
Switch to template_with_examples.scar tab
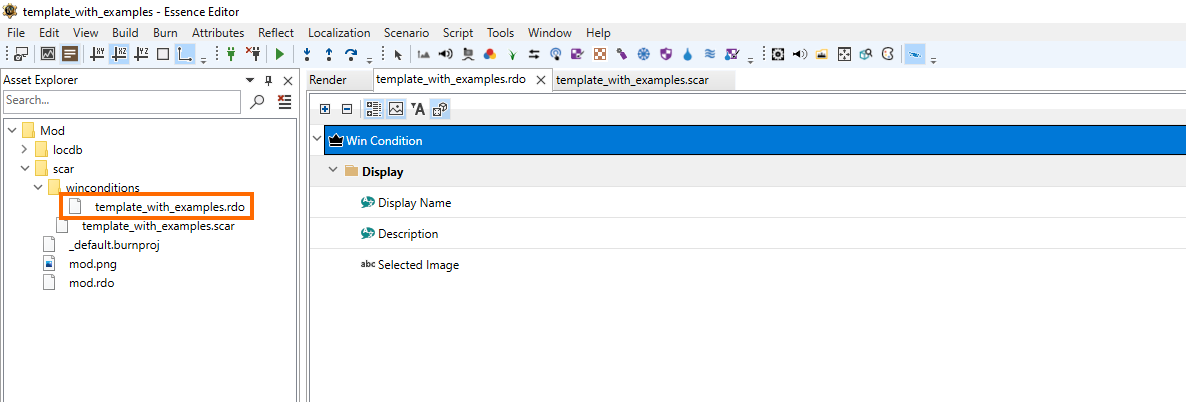pos(632,79)
